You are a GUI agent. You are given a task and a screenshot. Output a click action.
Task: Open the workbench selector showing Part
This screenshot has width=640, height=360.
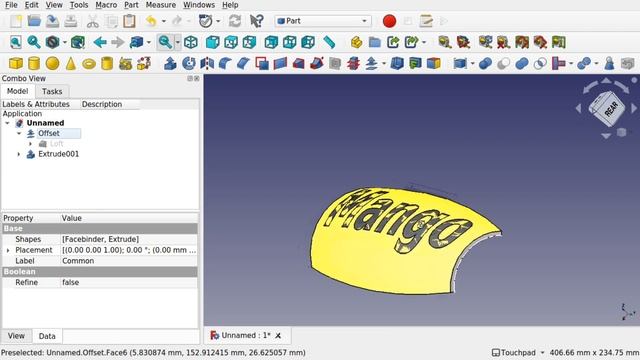click(x=322, y=21)
